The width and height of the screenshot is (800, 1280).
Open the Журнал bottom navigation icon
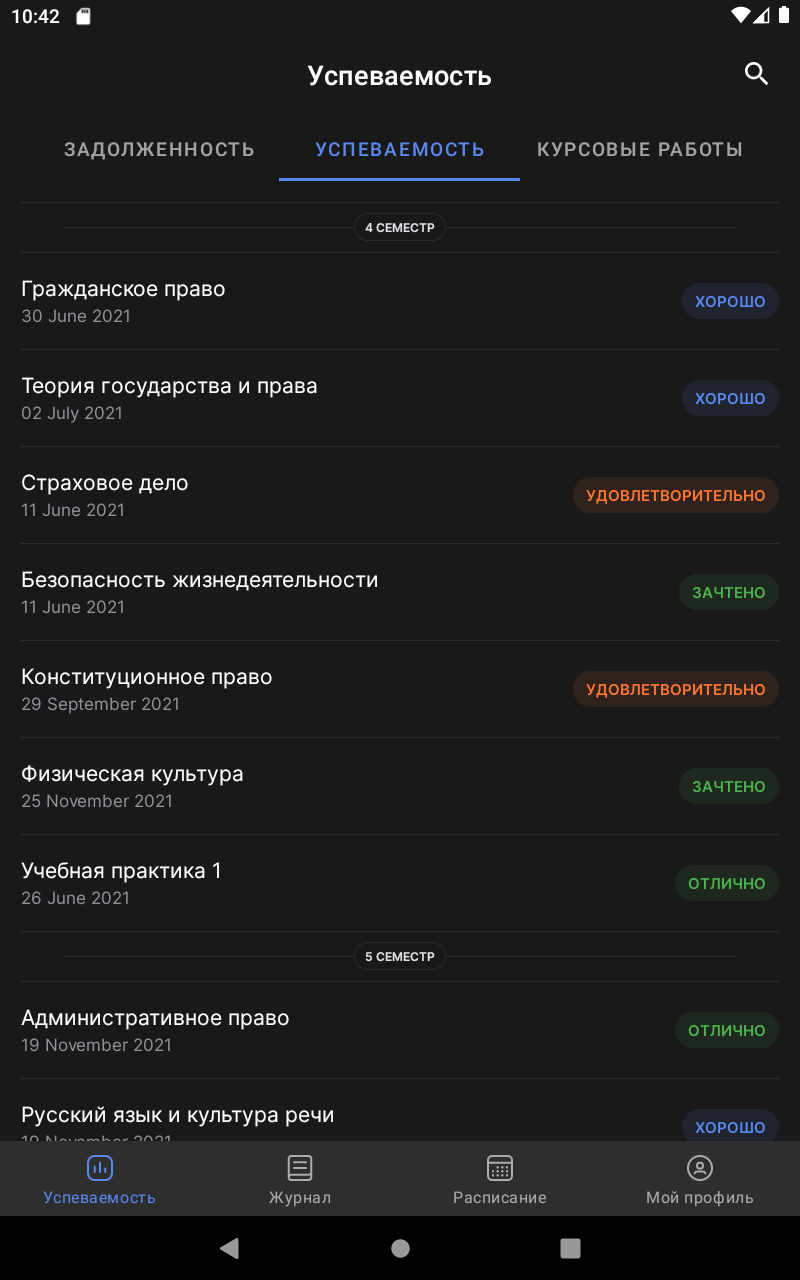click(x=300, y=1167)
